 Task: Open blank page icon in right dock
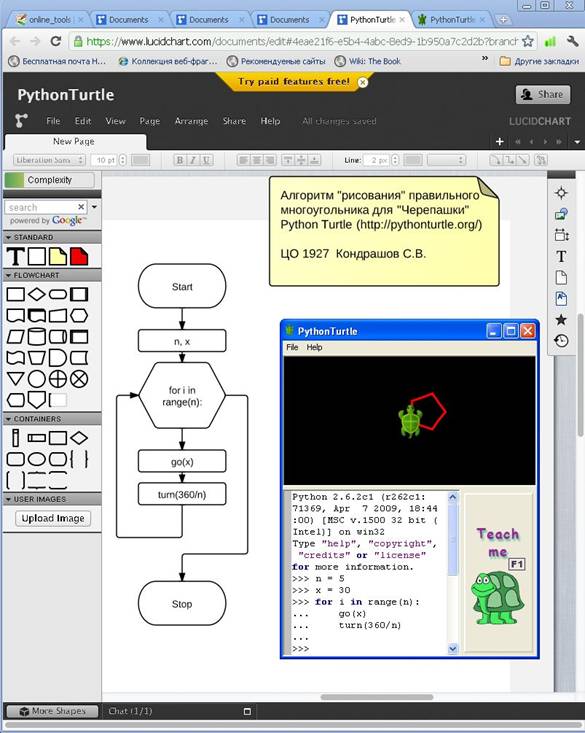tap(561, 278)
